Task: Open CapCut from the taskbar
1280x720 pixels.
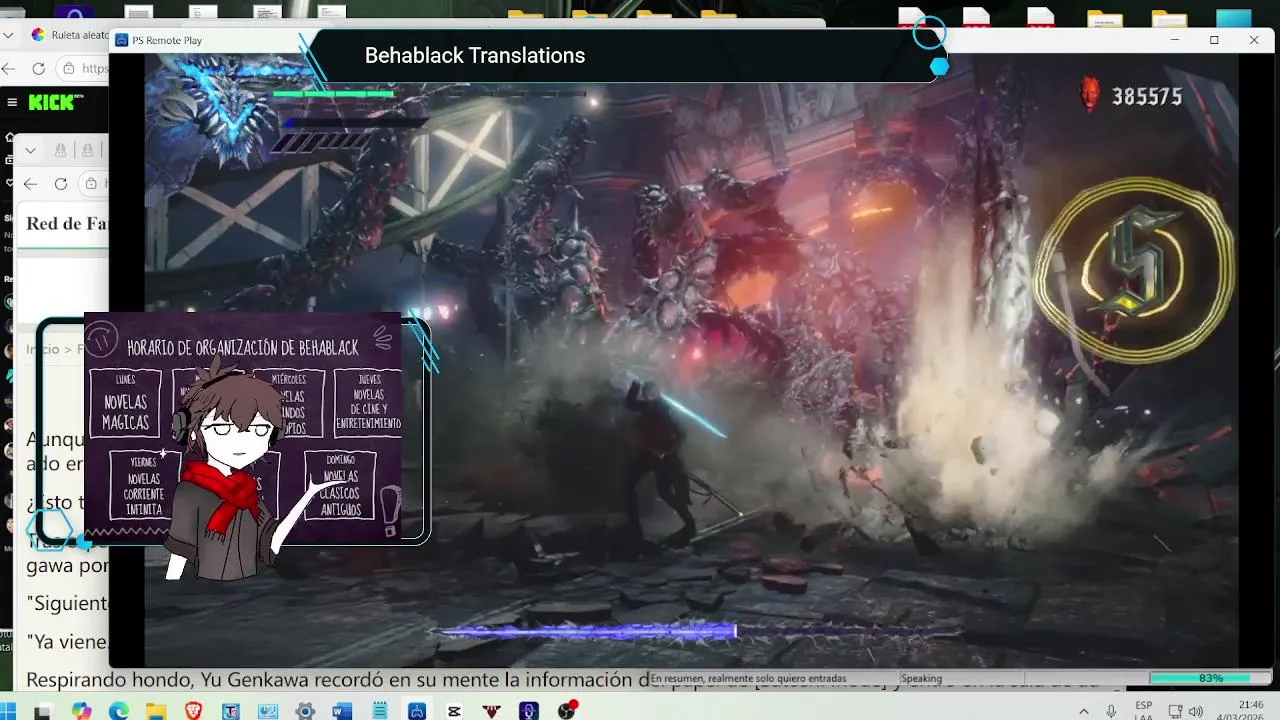Action: pyautogui.click(x=454, y=711)
